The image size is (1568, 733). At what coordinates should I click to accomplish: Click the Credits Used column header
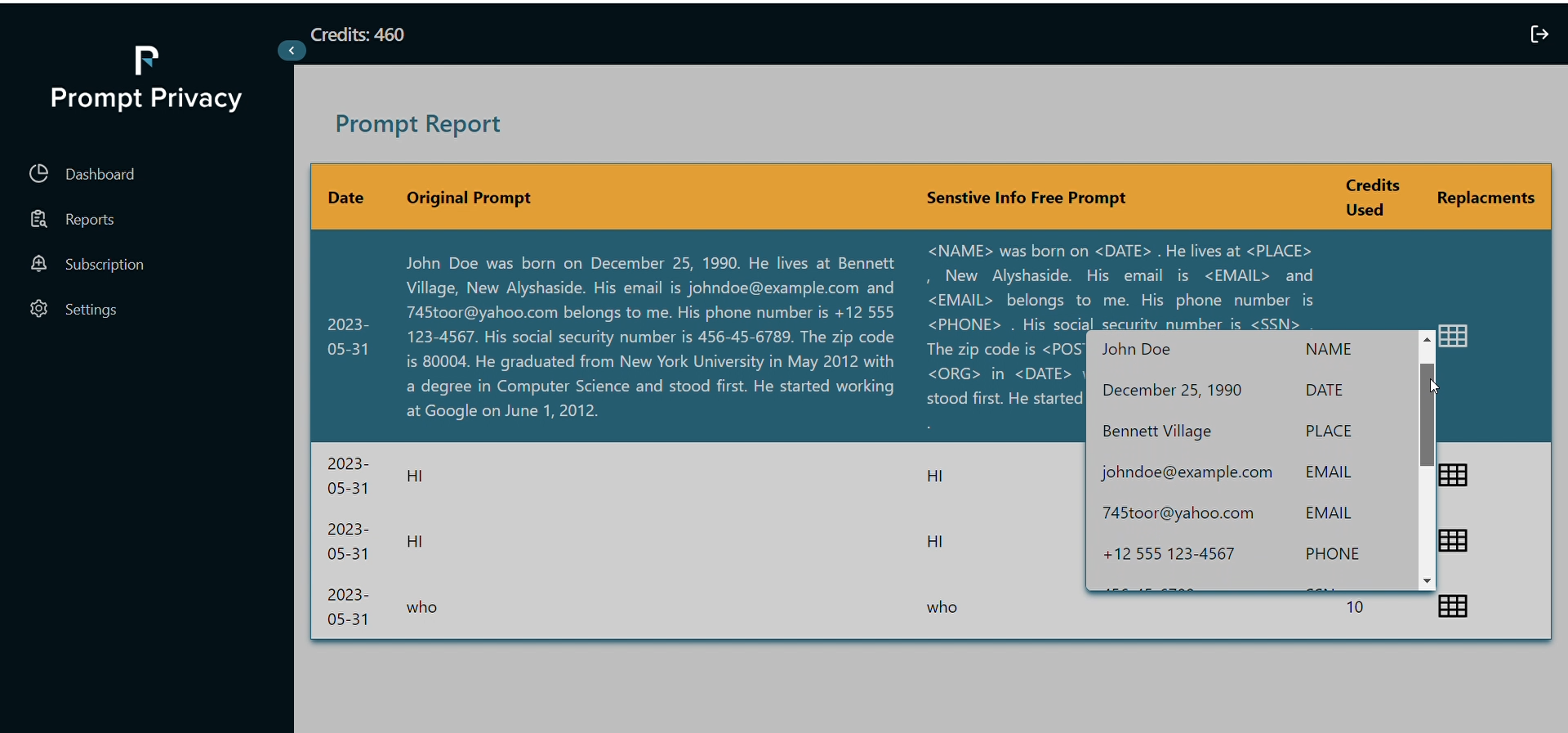point(1373,198)
